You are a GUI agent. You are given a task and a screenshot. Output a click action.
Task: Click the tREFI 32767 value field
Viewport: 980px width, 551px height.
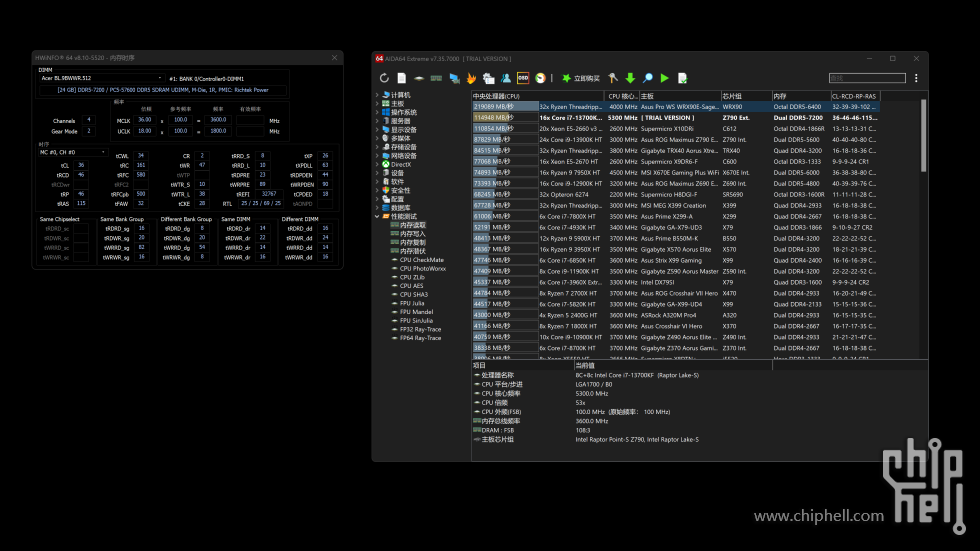coord(269,194)
